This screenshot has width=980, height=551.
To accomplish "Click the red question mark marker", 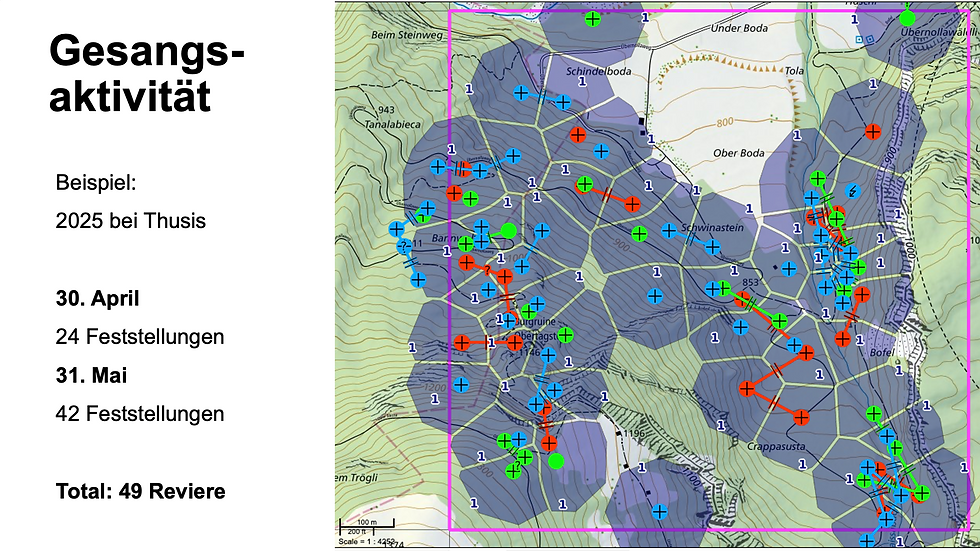I will [487, 271].
